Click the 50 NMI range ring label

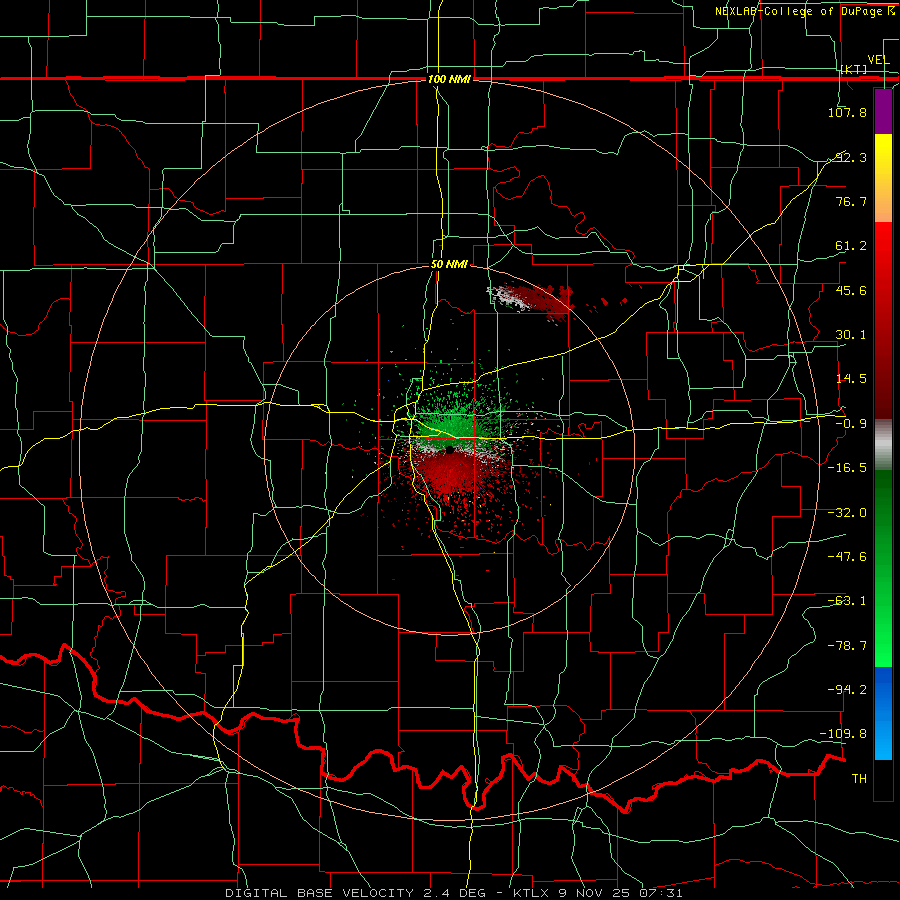[x=449, y=264]
